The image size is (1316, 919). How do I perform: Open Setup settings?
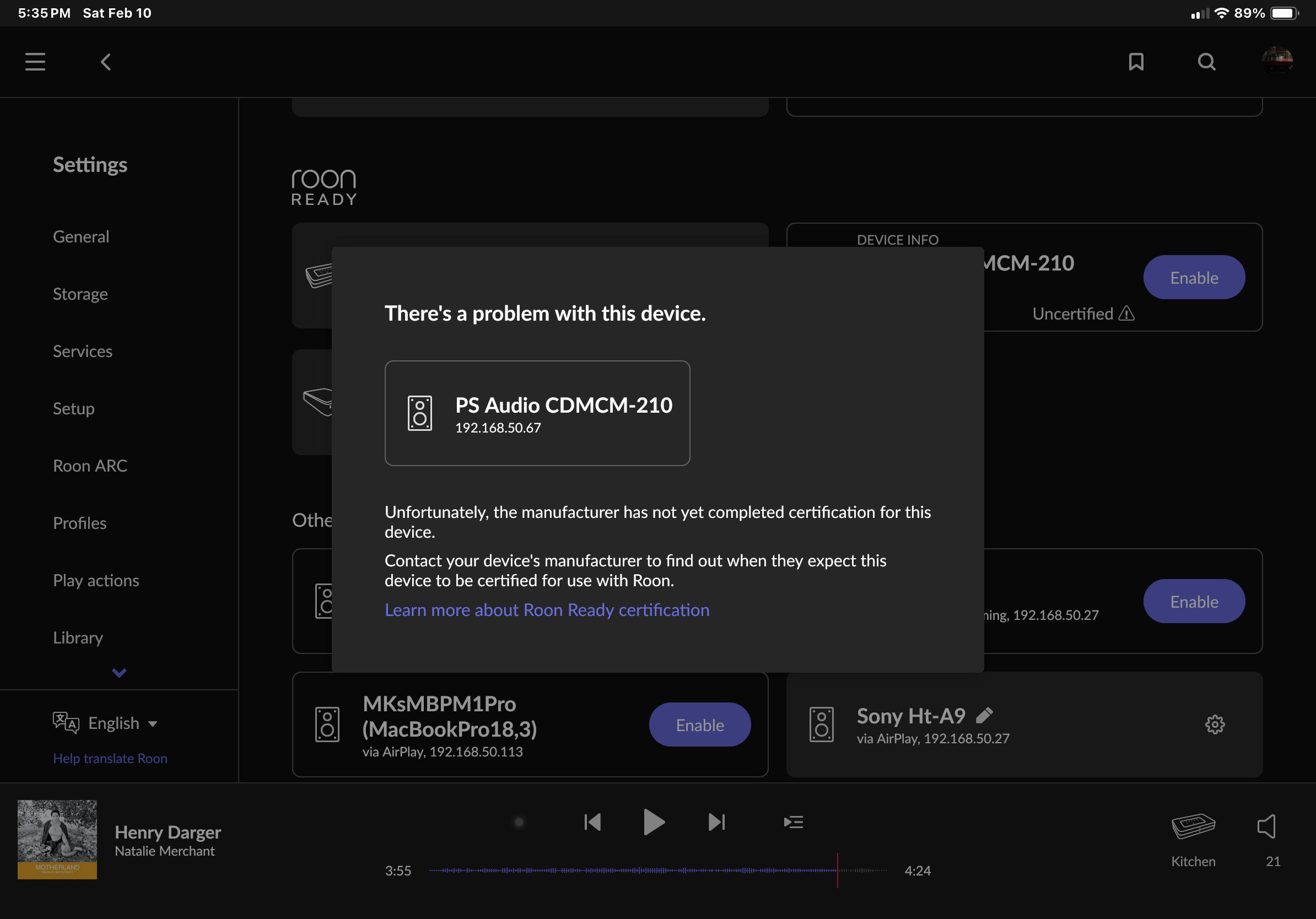73,408
